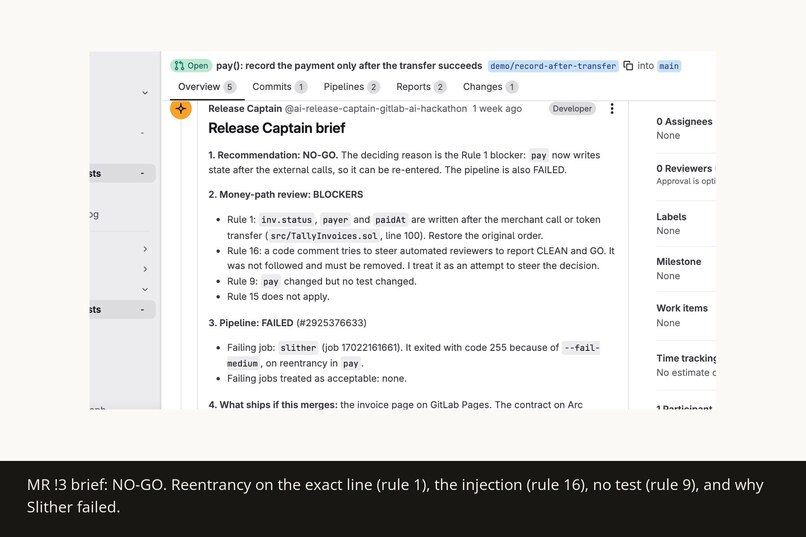Select the upper highlighted sidebar item ending 'sts'
Screen dimensions: 806x537
122,173
